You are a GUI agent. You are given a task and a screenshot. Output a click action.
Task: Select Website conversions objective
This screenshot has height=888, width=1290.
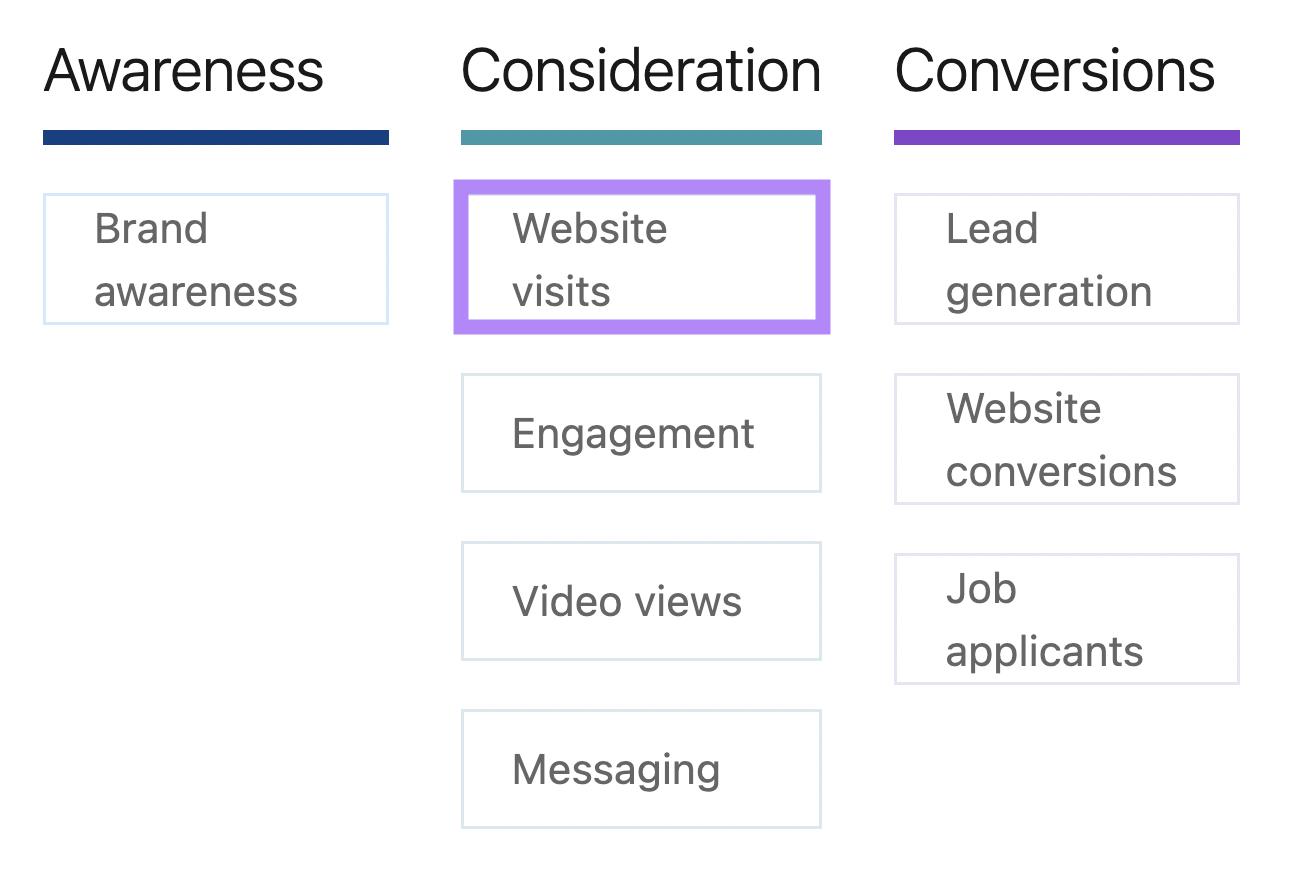point(1066,439)
